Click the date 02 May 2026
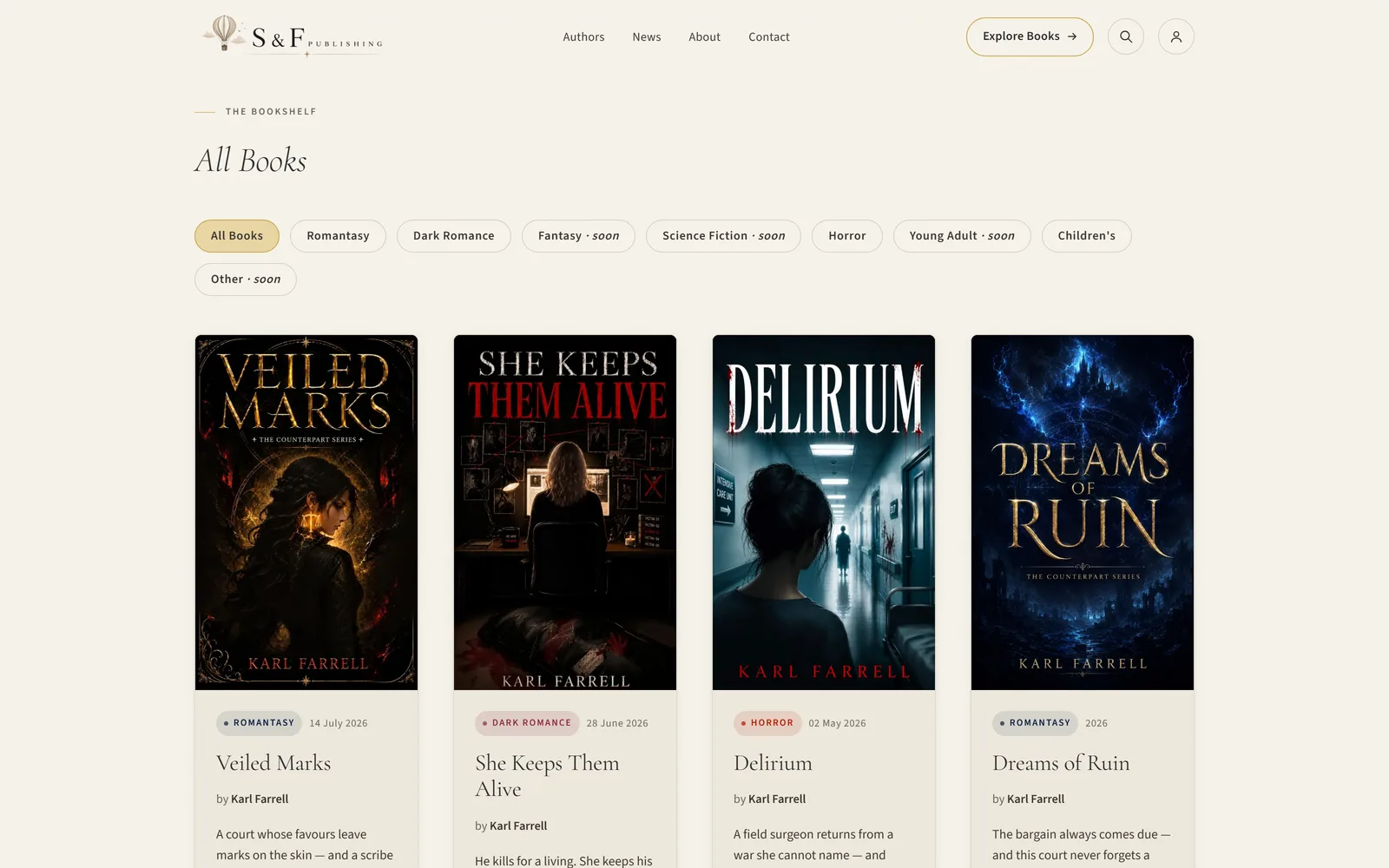Viewport: 1389px width, 868px height. click(837, 723)
